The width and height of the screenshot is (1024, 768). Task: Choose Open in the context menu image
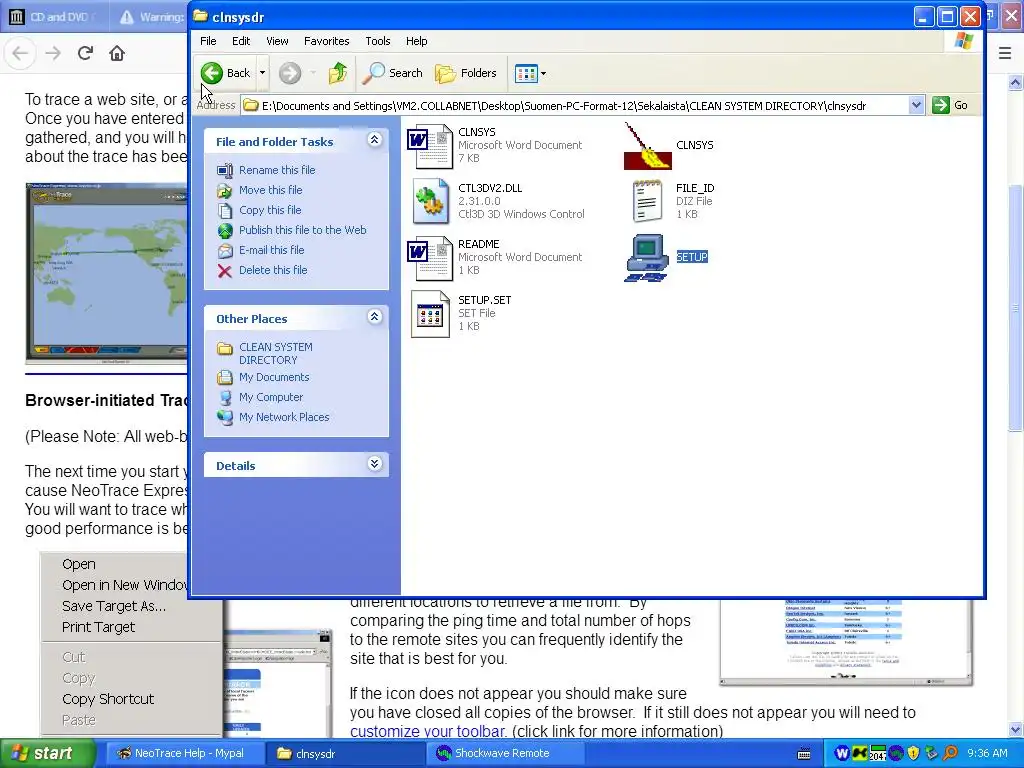click(78, 564)
